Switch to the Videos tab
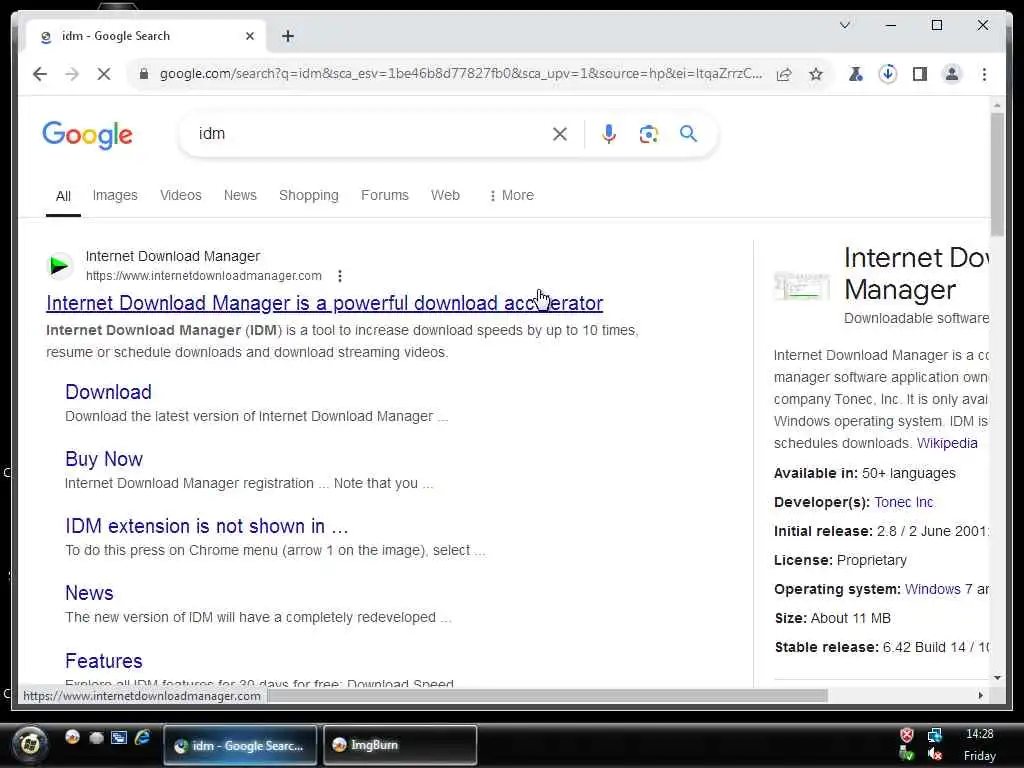This screenshot has width=1024, height=768. [x=181, y=195]
